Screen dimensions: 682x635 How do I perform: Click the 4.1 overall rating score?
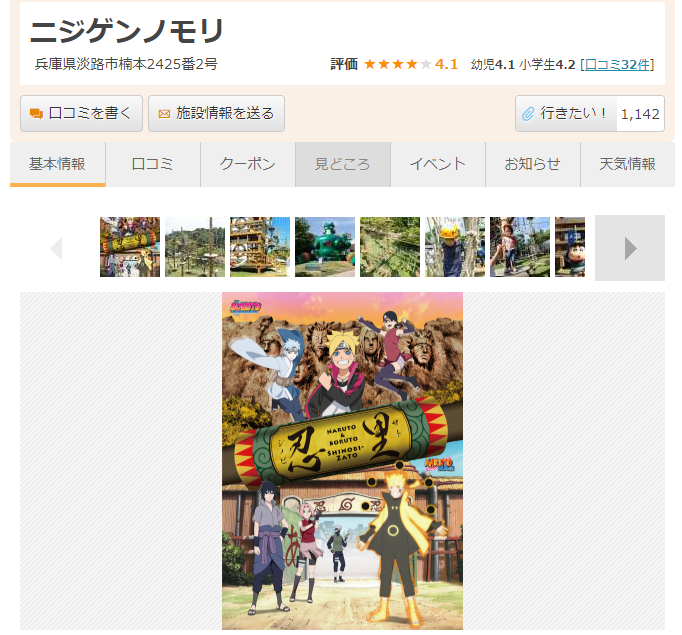pos(447,64)
